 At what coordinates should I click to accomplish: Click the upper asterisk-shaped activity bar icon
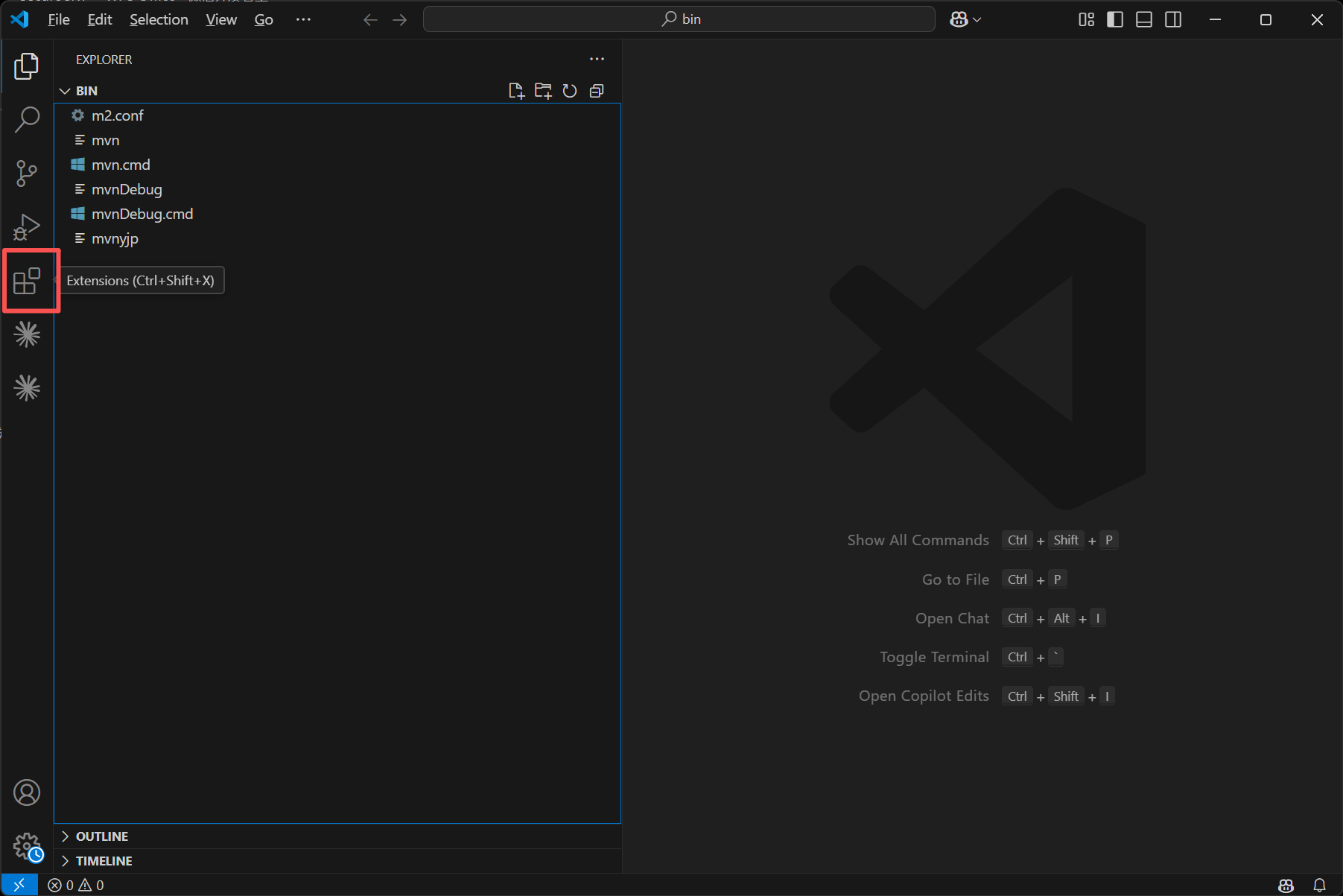tap(27, 334)
